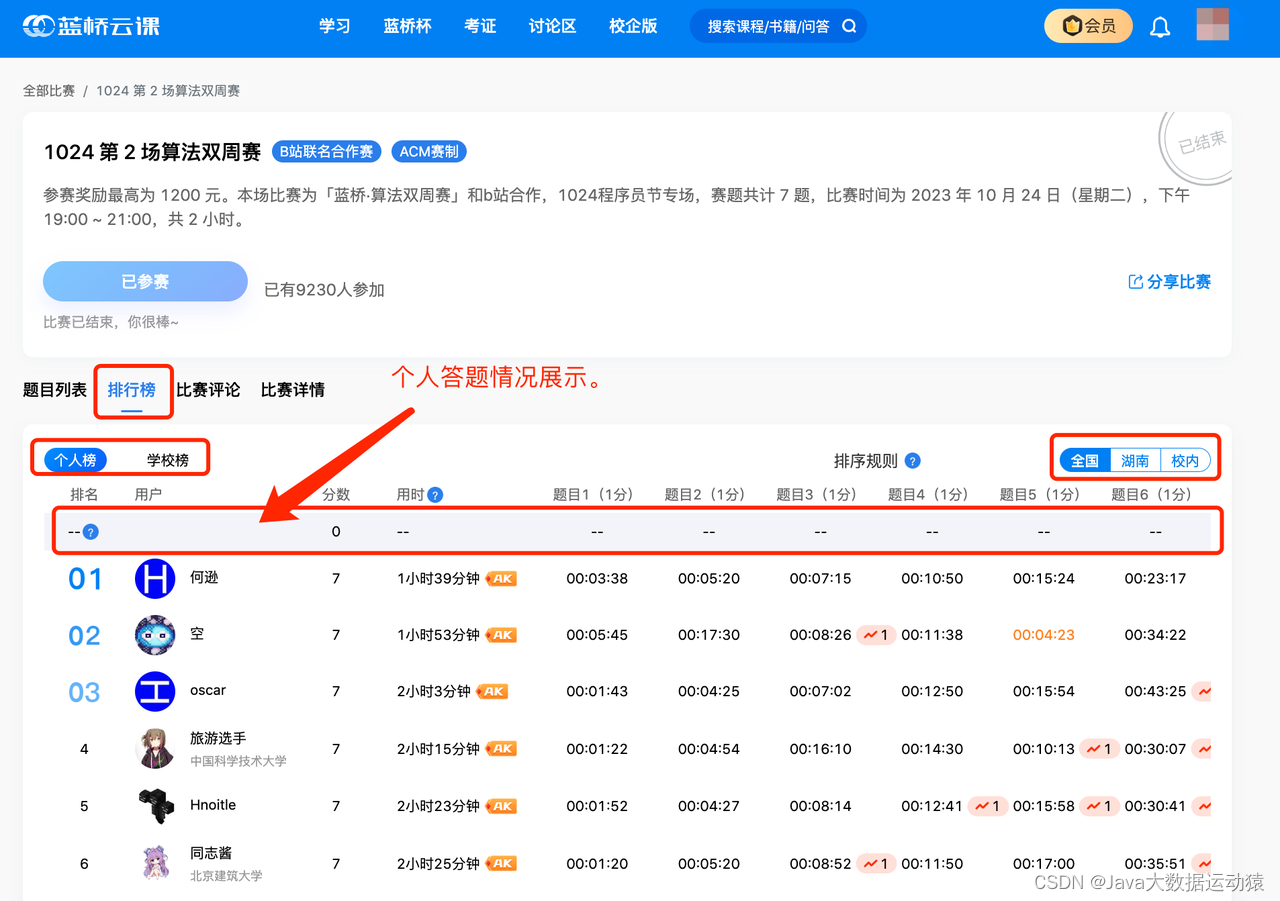Select 全国 region filter
The width and height of the screenshot is (1280, 901).
1085,461
